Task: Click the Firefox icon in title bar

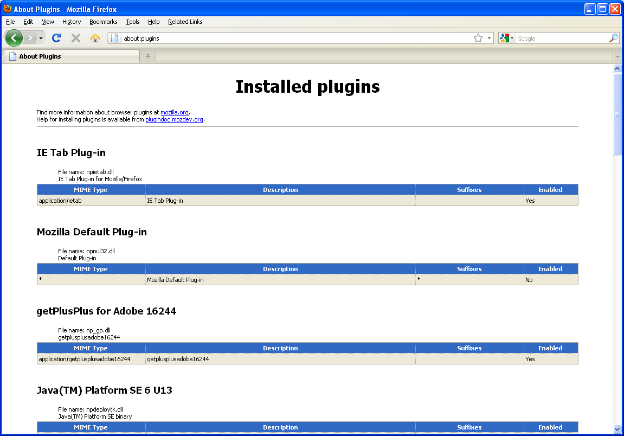Action: [7, 8]
